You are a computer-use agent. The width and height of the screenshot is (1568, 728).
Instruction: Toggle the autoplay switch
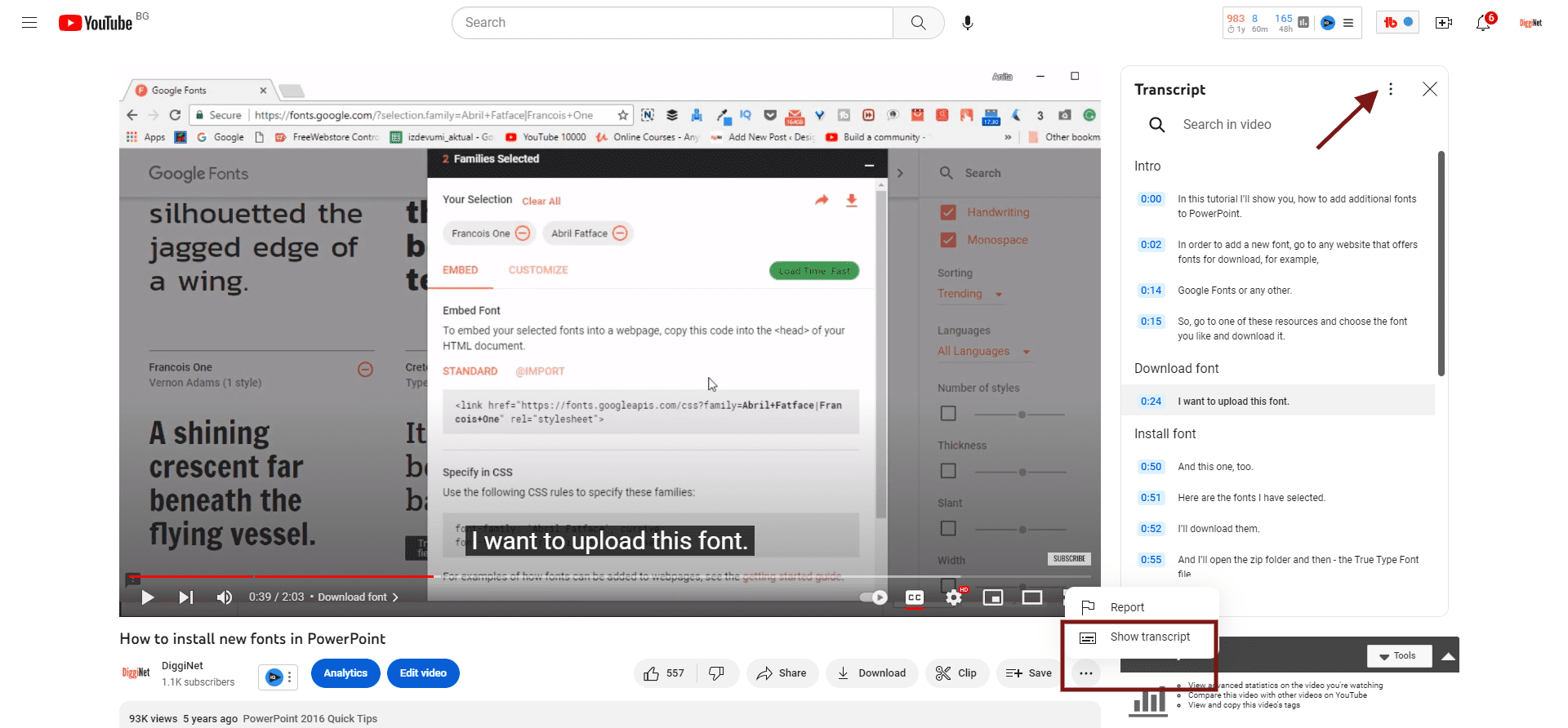(x=874, y=597)
